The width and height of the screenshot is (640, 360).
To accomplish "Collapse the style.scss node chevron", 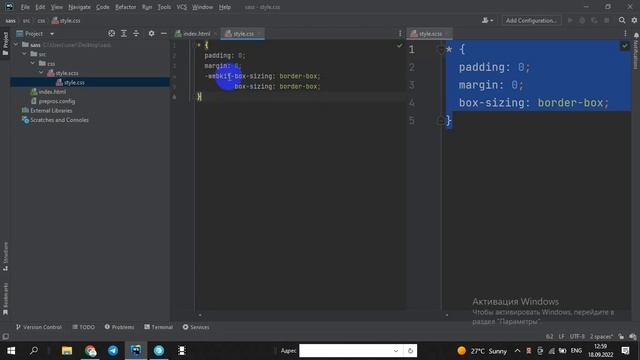I will [x=41, y=73].
